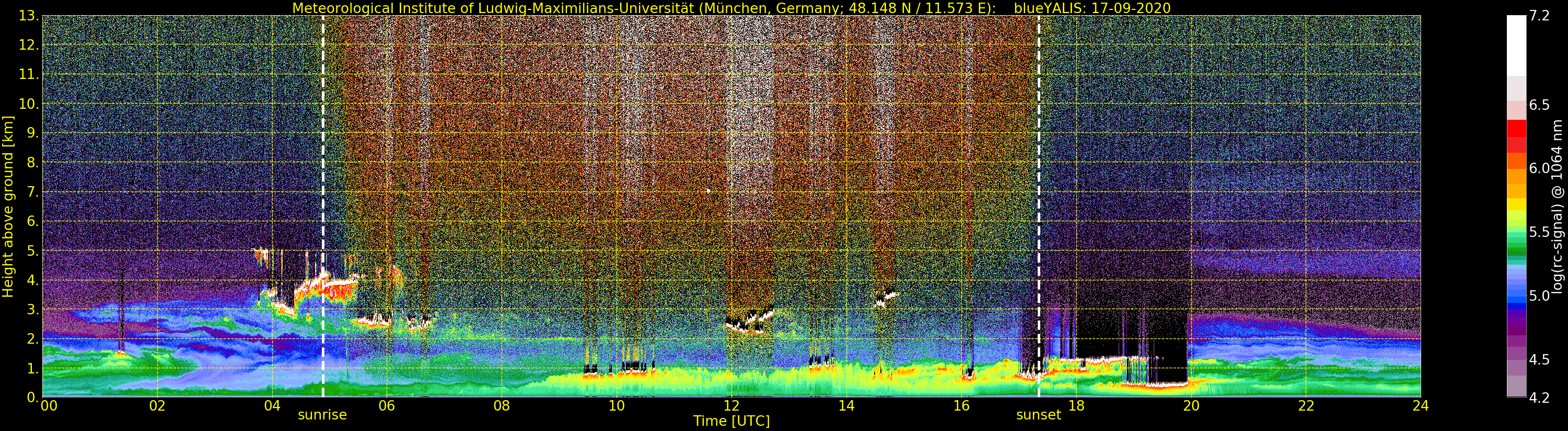Select the "1." height axis tick label
The width and height of the screenshot is (1568, 431).
click(33, 368)
